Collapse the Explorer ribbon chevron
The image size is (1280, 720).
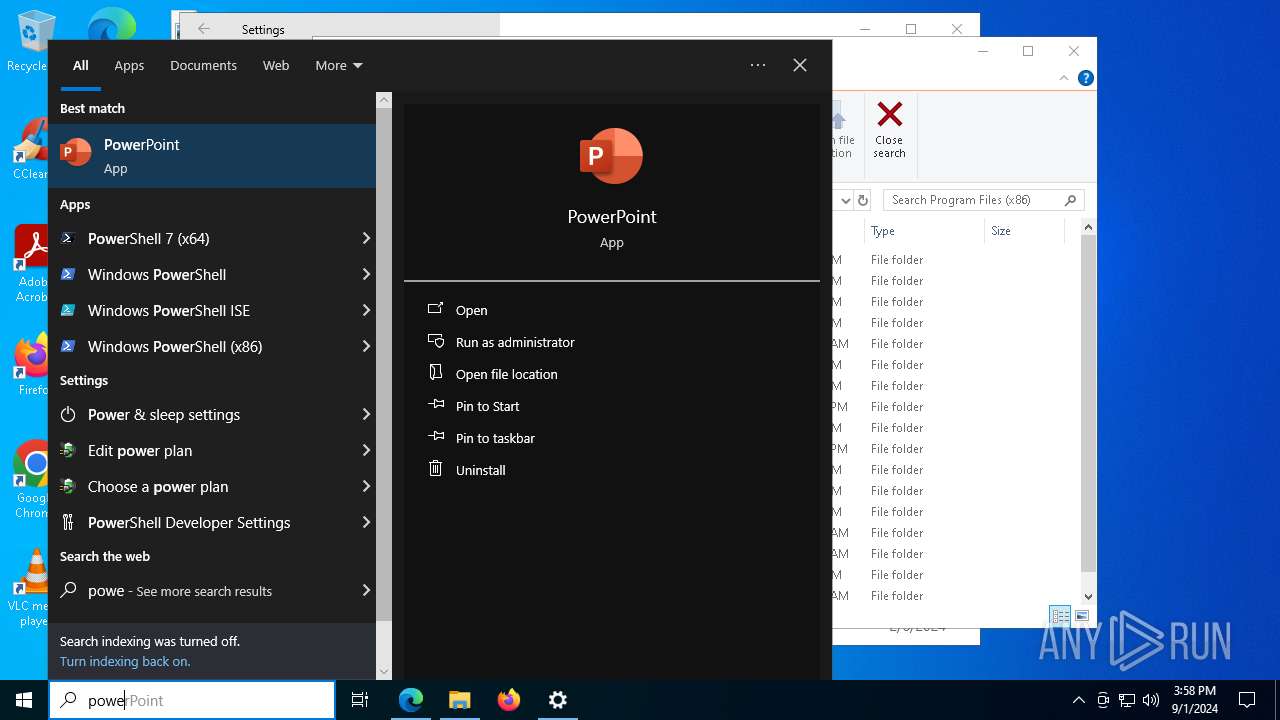click(x=1064, y=78)
